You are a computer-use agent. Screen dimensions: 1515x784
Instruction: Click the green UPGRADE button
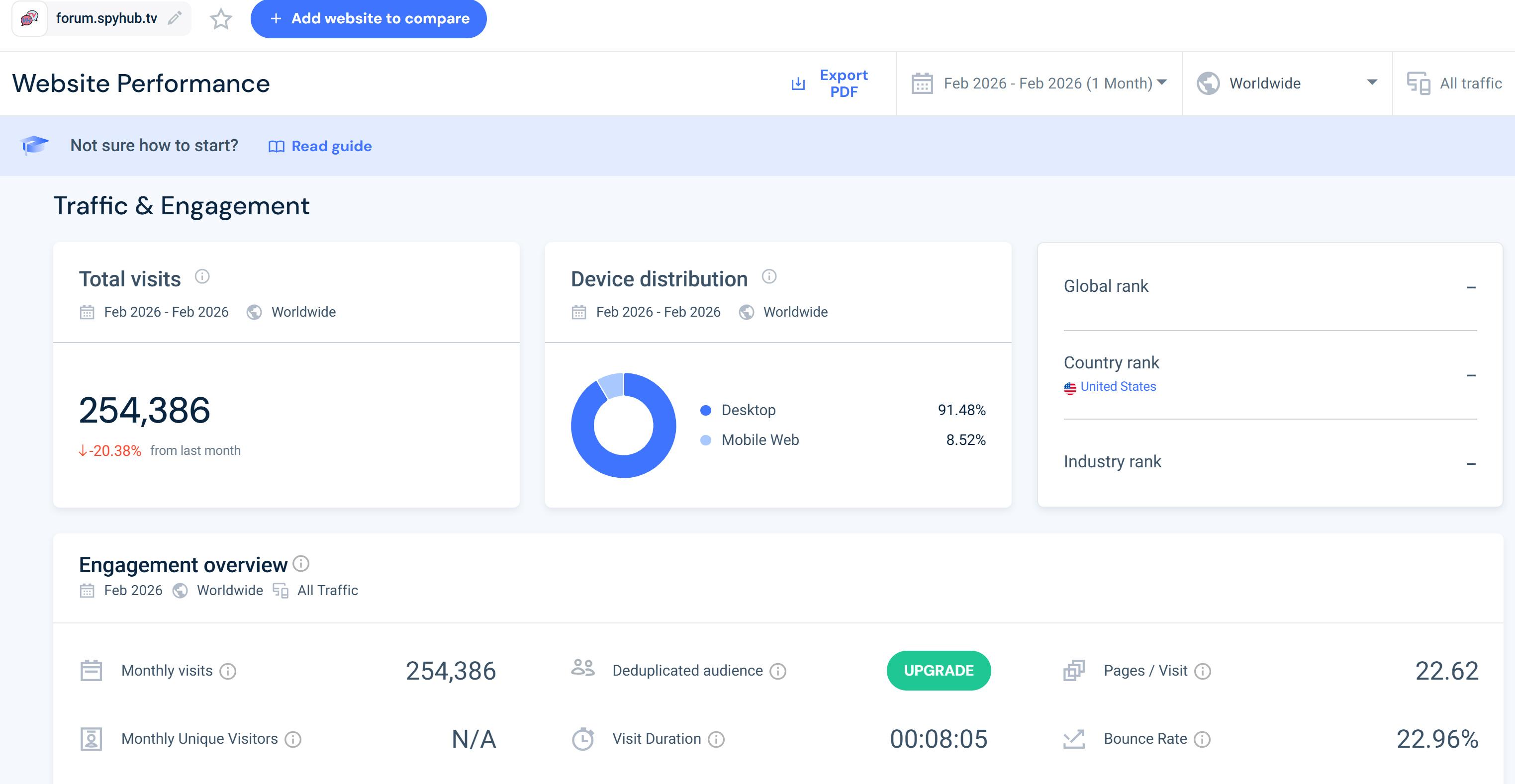coord(938,670)
